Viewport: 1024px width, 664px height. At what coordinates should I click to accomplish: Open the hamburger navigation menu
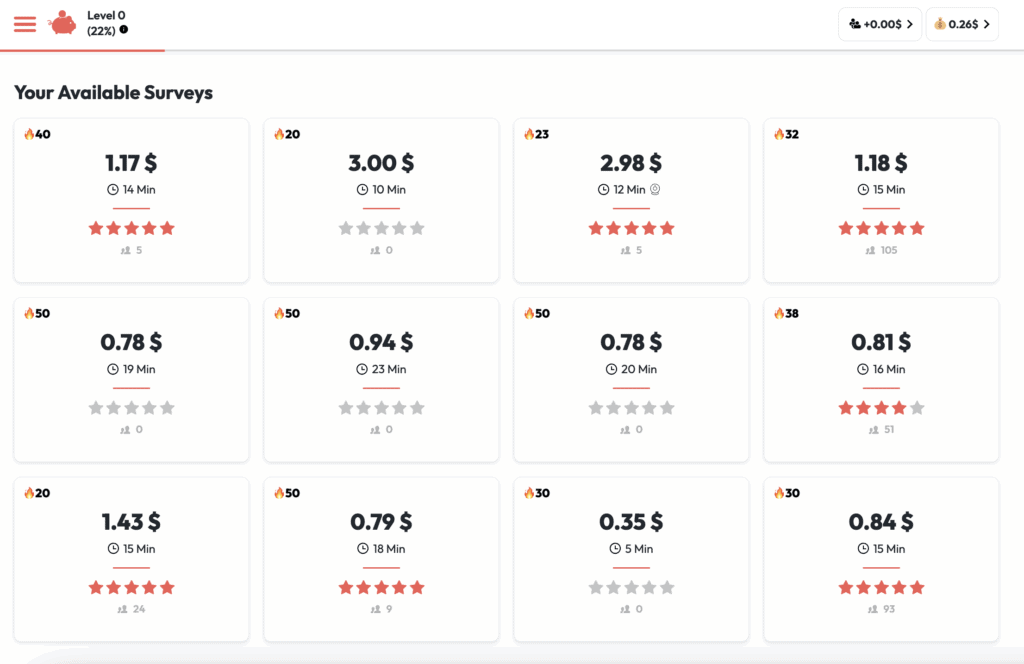(25, 24)
